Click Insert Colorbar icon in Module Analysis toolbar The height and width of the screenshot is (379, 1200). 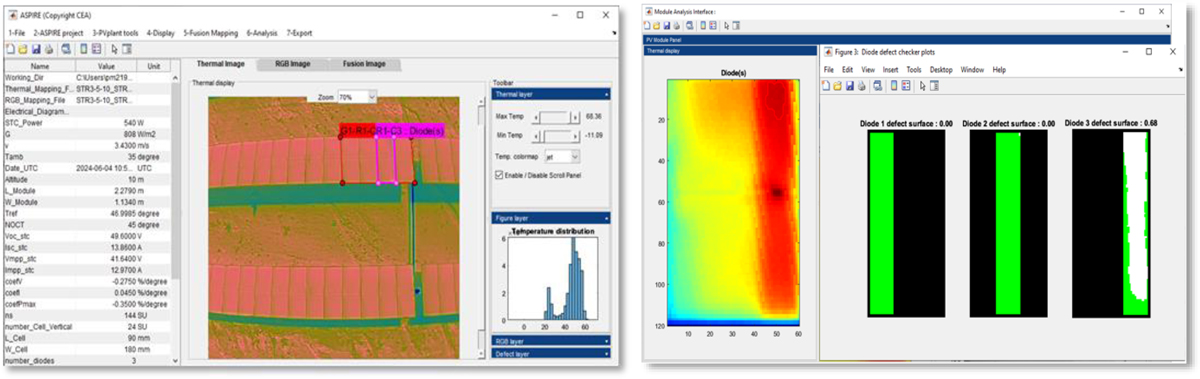point(703,26)
